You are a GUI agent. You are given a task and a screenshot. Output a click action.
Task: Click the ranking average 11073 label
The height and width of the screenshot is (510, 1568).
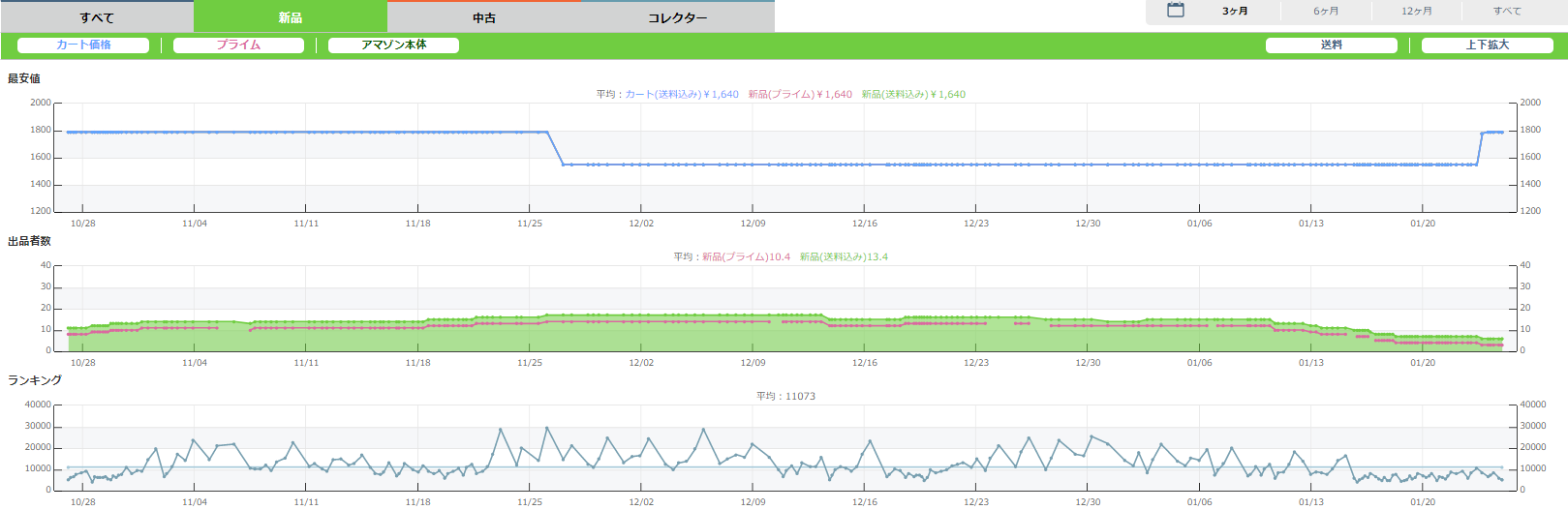[x=799, y=397]
